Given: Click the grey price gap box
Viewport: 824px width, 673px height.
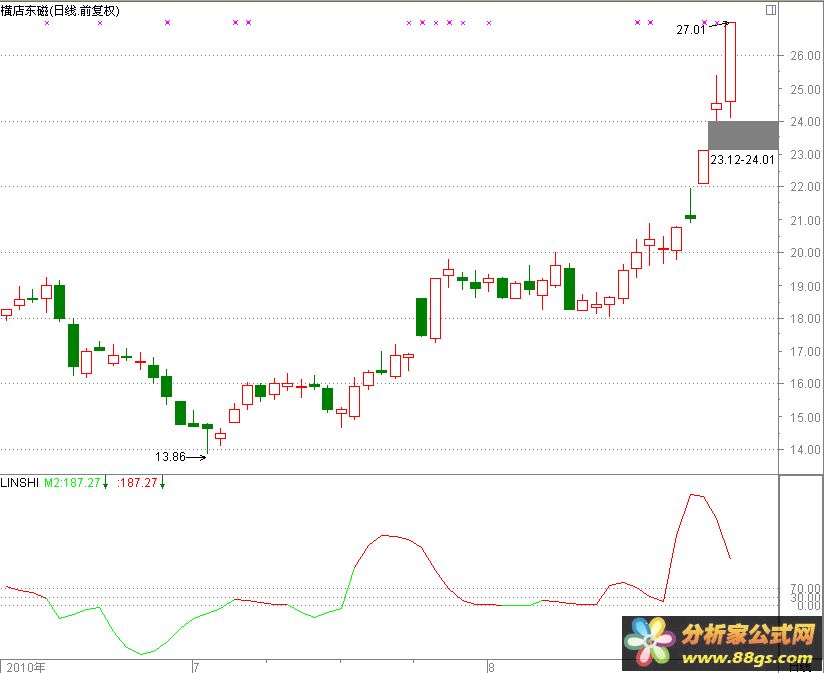Looking at the screenshot, I should (x=743, y=136).
